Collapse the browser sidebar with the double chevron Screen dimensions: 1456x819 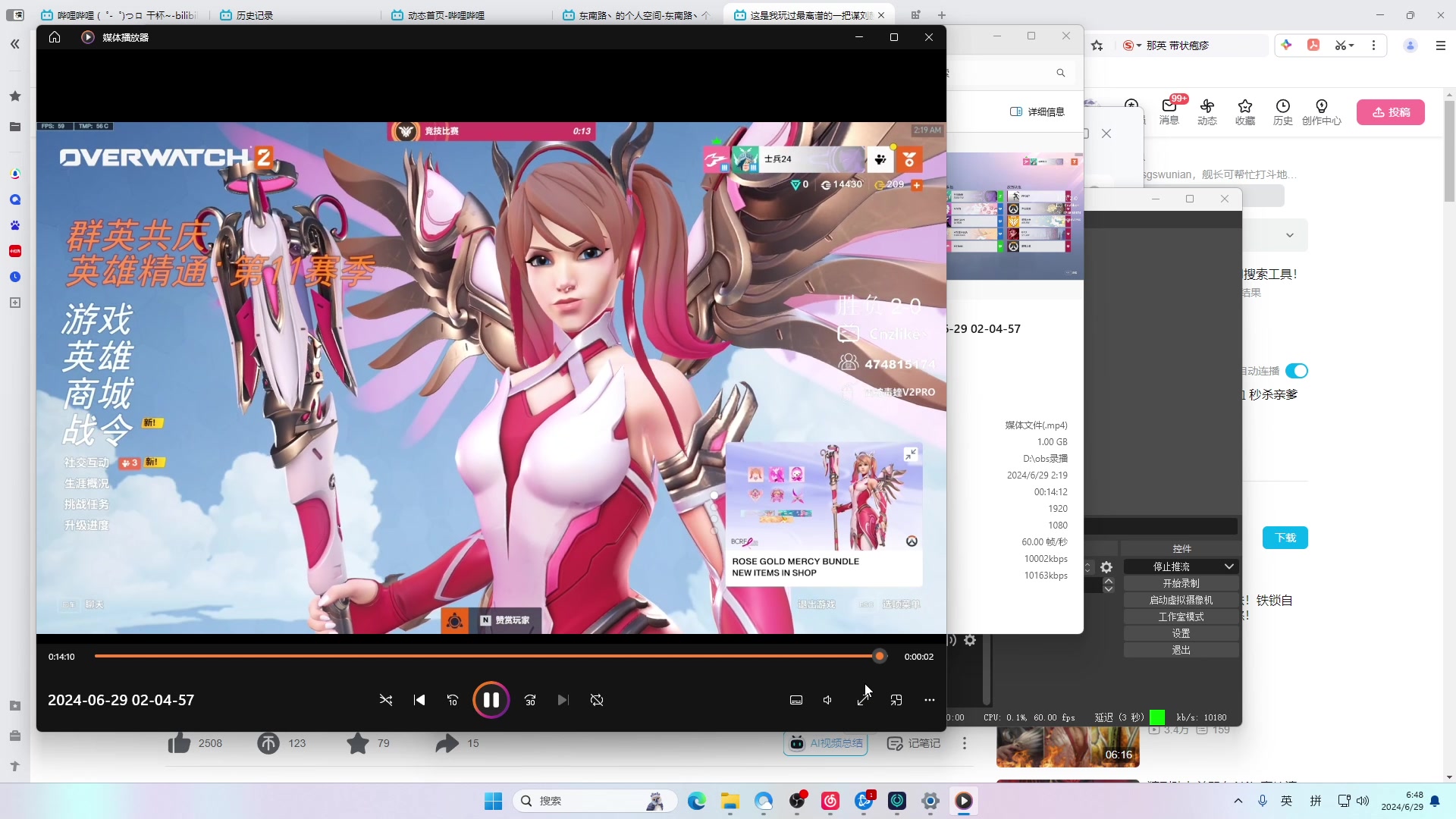(15, 44)
